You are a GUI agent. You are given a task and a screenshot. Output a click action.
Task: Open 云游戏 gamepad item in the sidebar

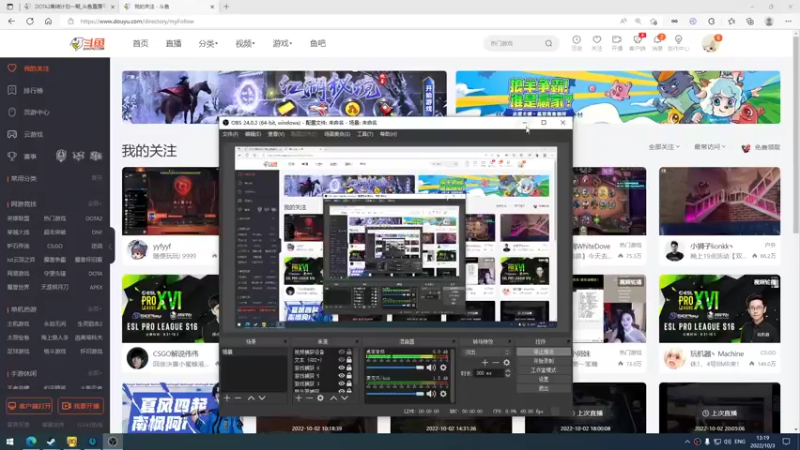coord(27,134)
